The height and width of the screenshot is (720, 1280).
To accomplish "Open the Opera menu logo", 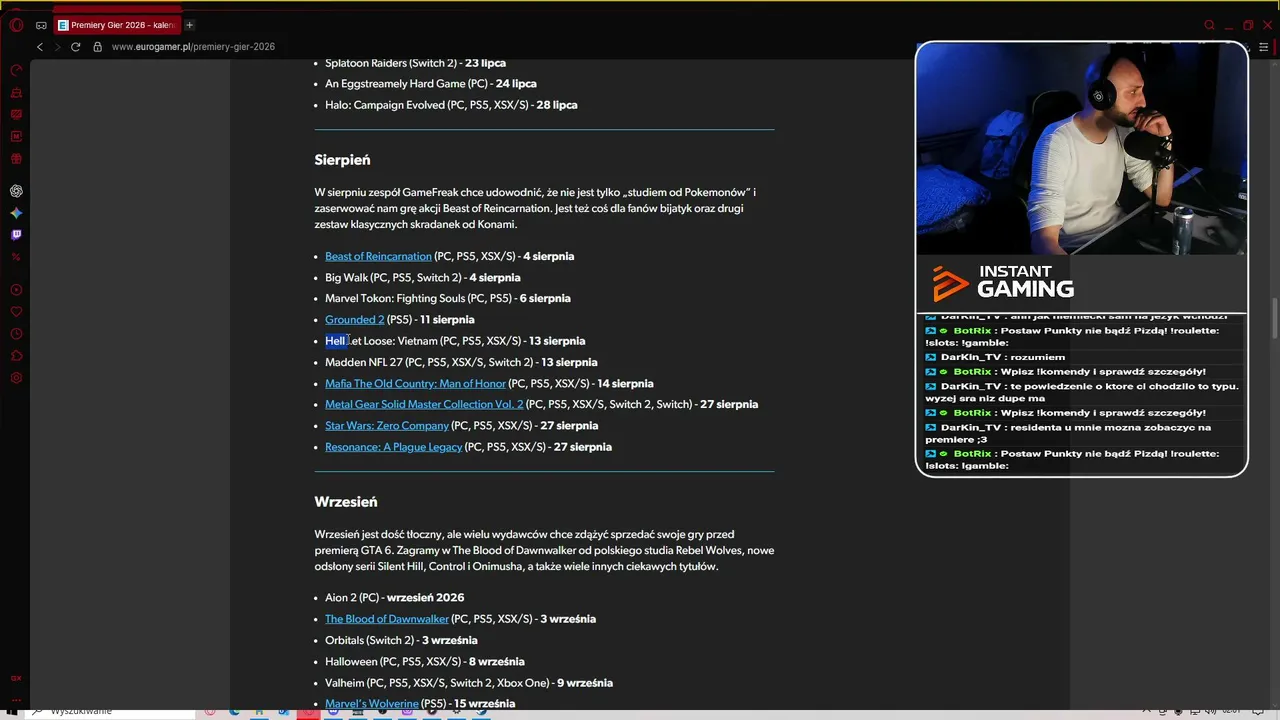I will 16,25.
